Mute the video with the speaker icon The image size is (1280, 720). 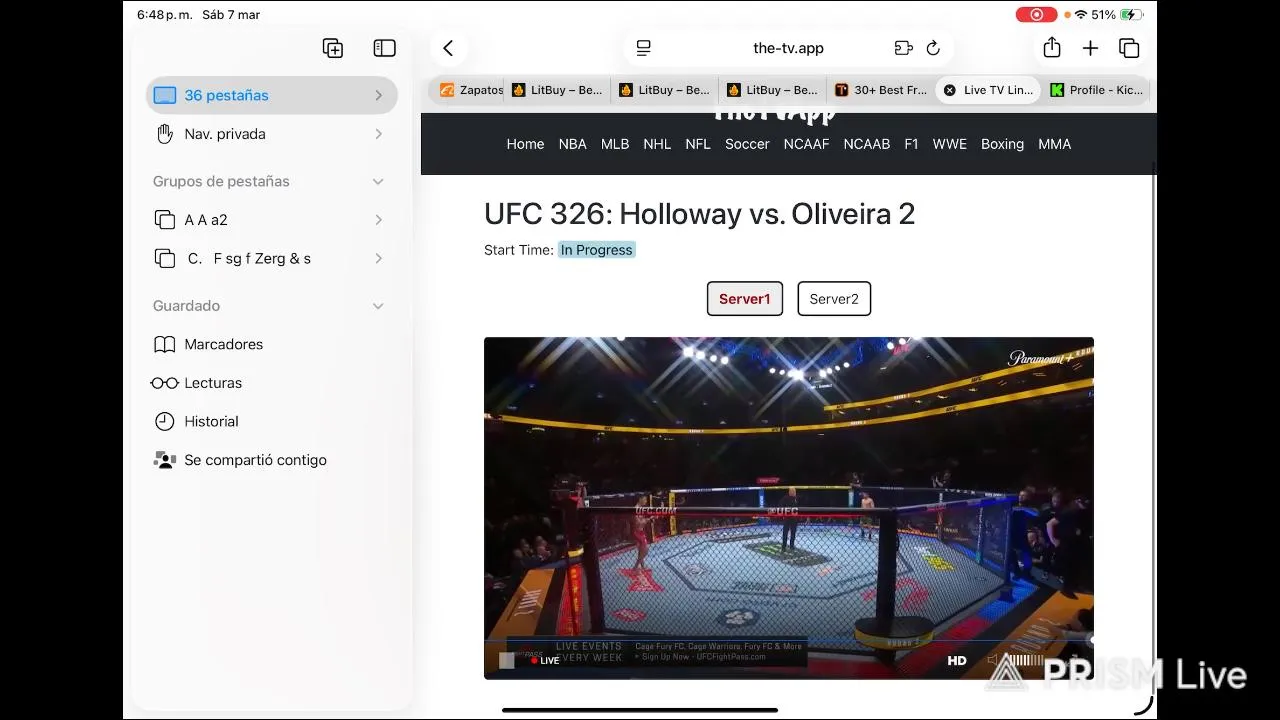click(x=993, y=660)
